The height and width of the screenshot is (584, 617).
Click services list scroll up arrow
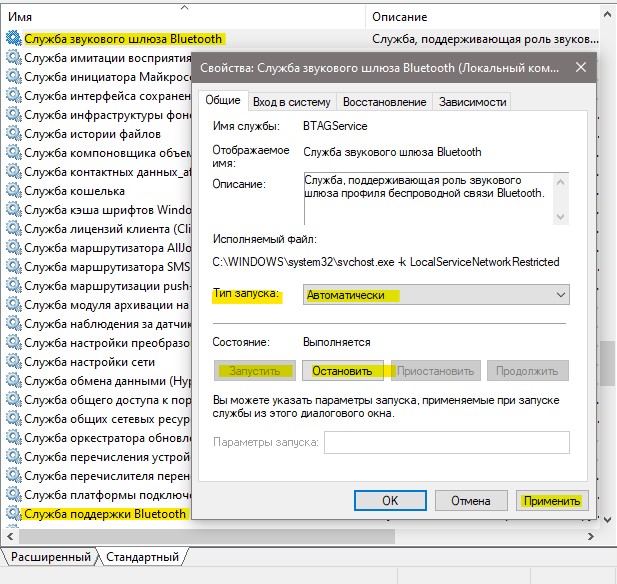click(607, 14)
